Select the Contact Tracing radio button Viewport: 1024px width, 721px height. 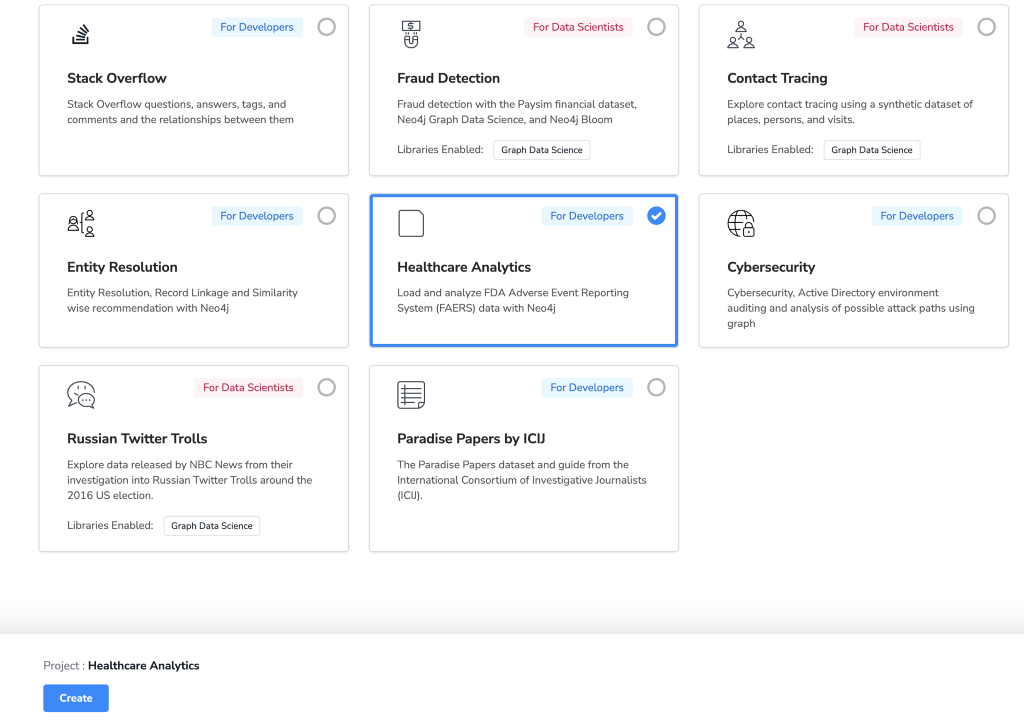986,27
